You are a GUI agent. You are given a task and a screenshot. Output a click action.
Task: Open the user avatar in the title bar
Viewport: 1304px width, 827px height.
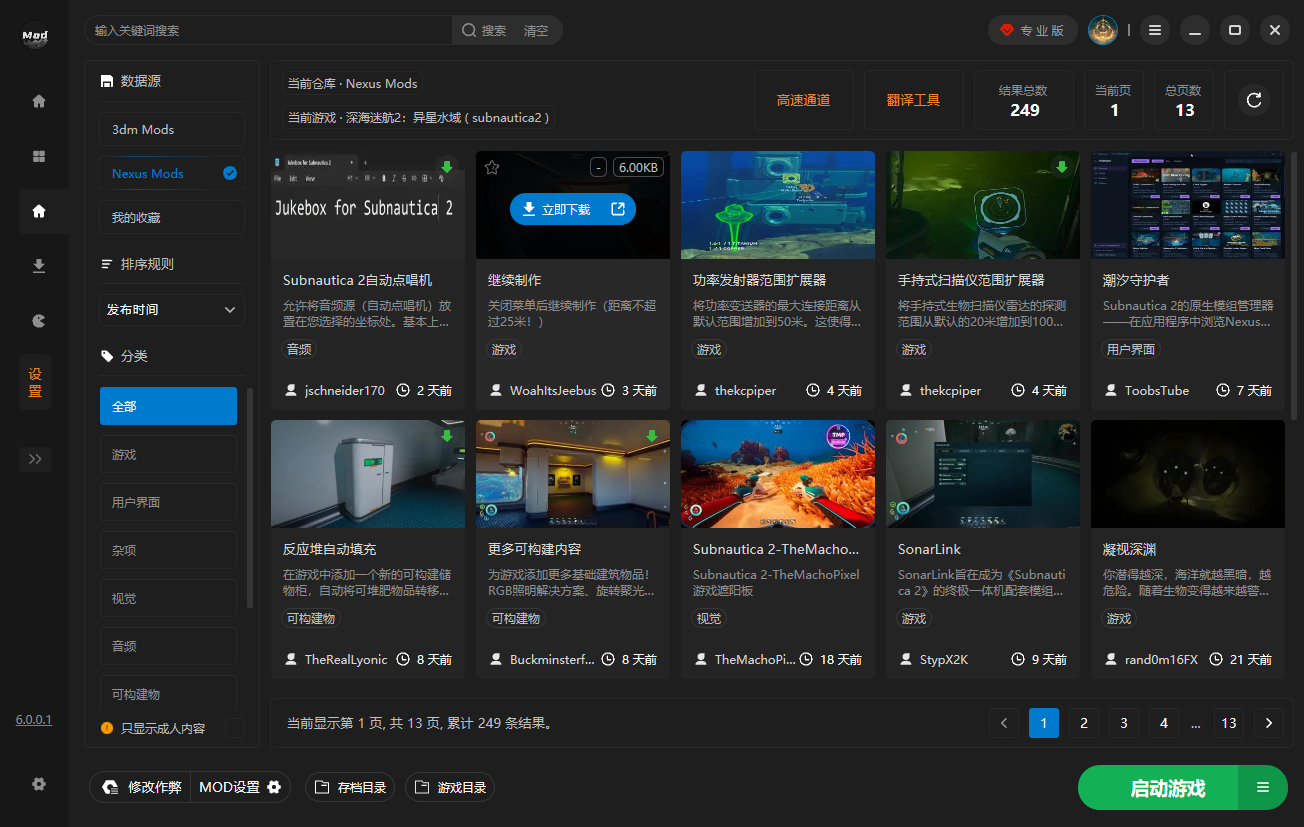(x=1103, y=30)
